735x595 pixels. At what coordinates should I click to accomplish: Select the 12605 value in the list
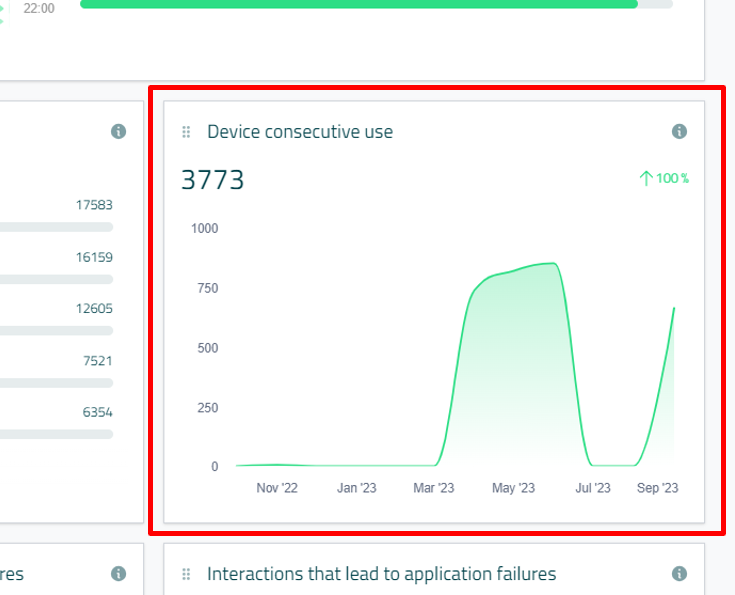pyautogui.click(x=94, y=308)
